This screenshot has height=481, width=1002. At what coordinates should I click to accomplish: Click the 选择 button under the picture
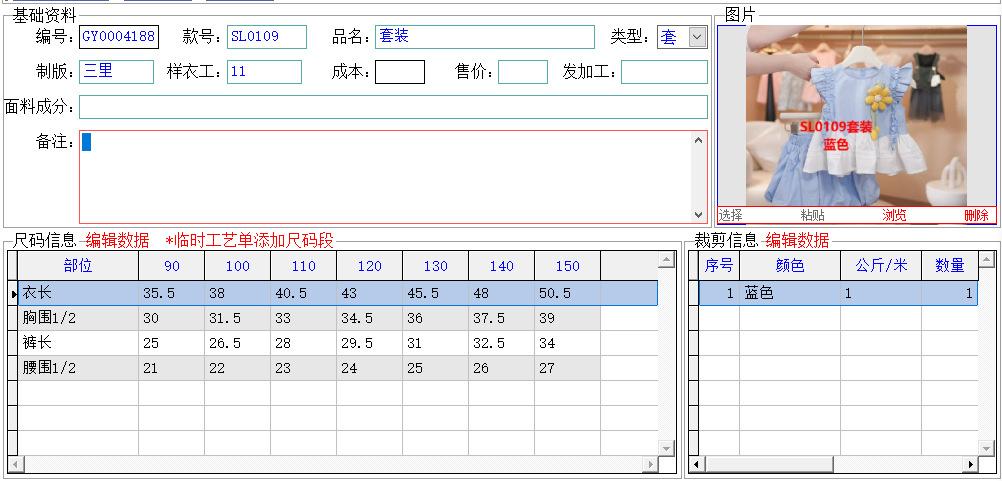[731, 215]
